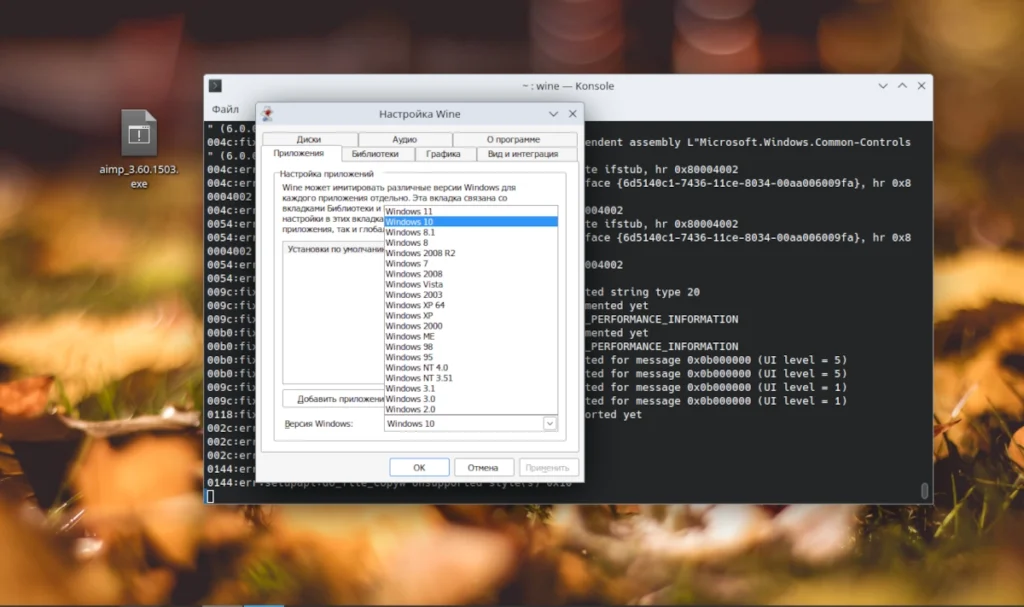1024x607 pixels.
Task: Pick Windows NT 4.0 from the list
Action: 471,368
